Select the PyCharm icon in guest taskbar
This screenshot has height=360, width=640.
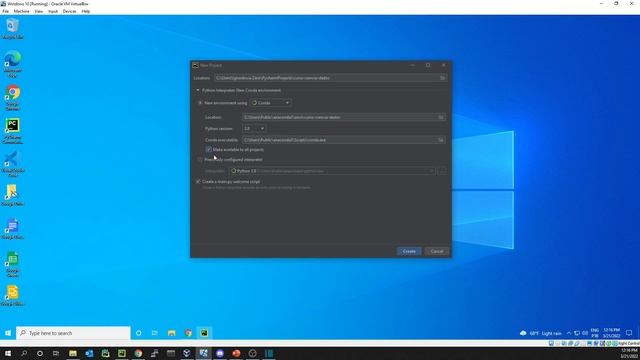tap(204, 333)
